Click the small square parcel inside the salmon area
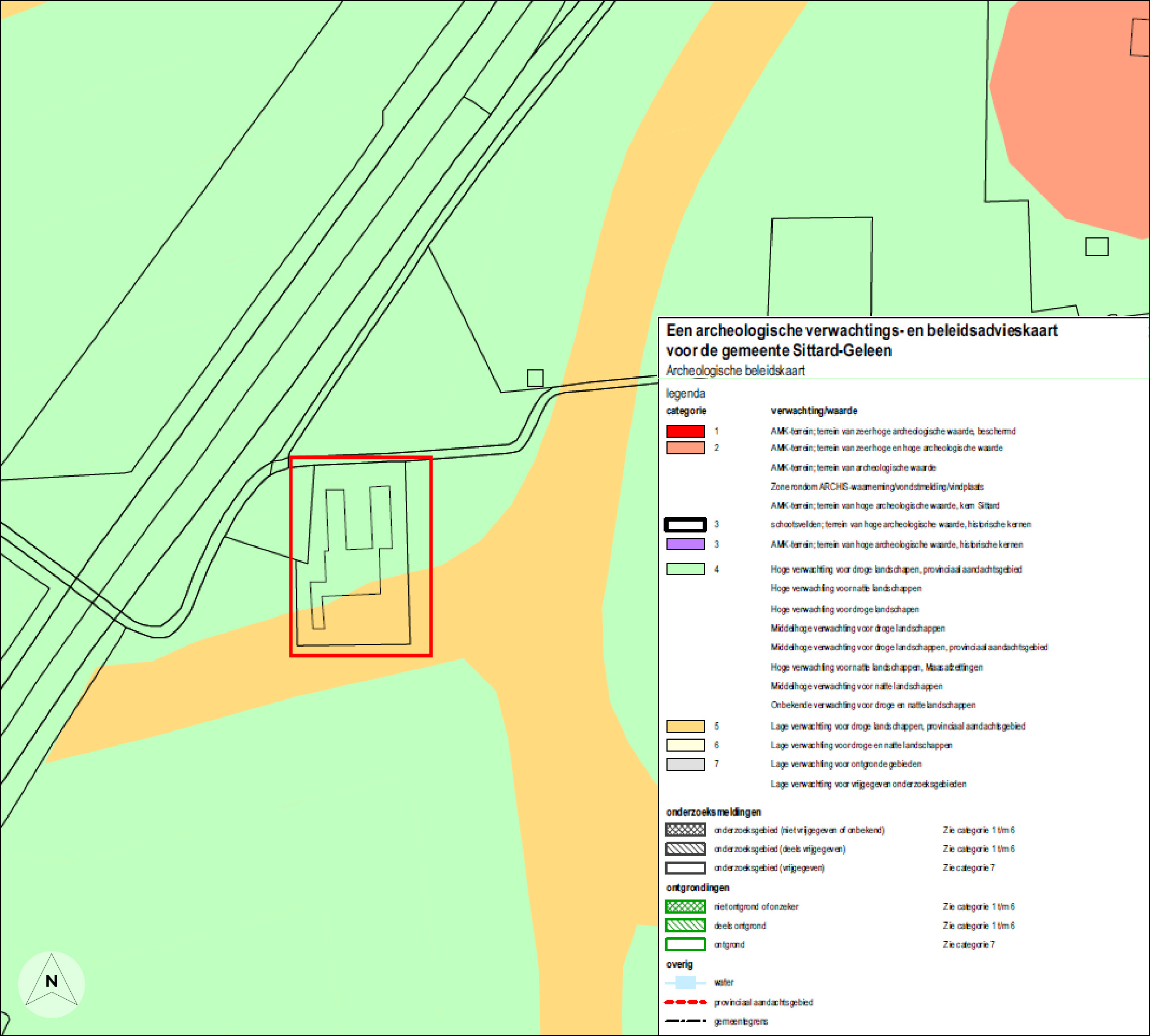 tap(1140, 37)
